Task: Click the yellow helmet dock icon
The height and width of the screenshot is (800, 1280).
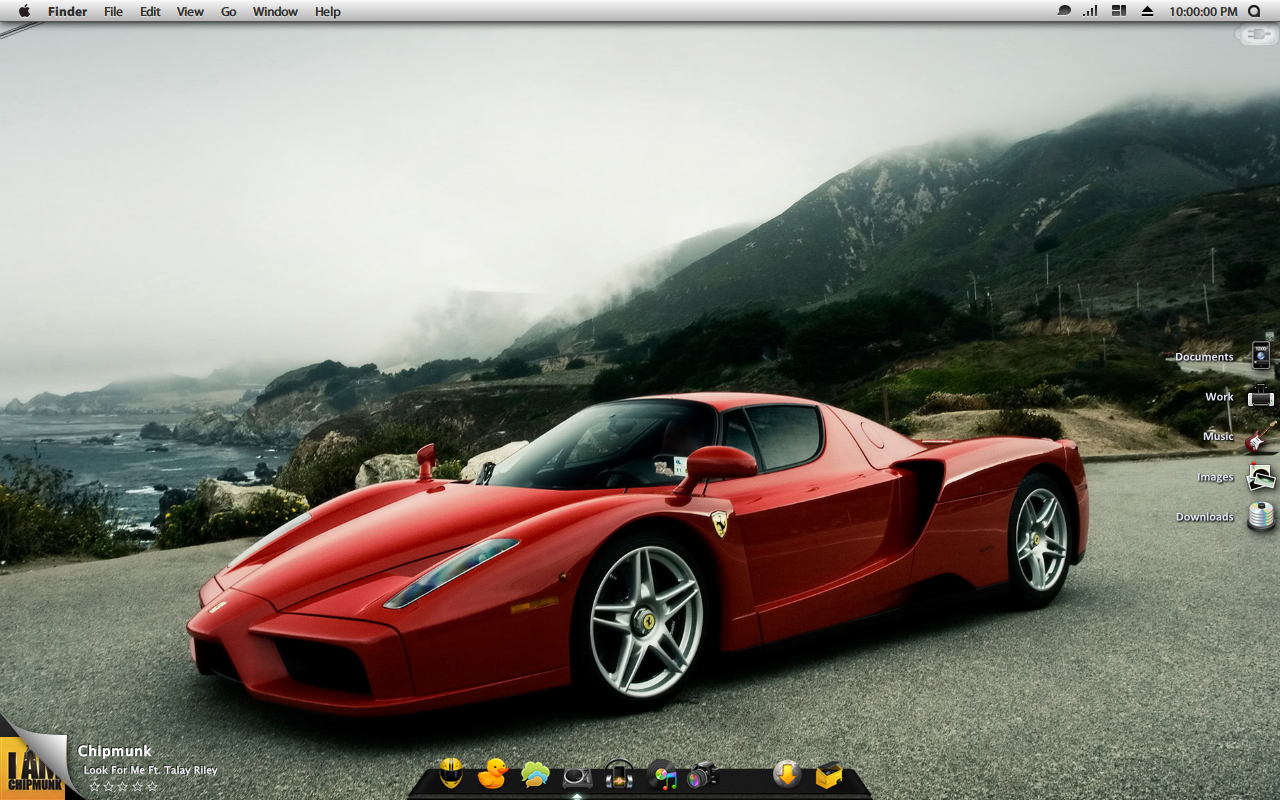Action: [x=451, y=773]
